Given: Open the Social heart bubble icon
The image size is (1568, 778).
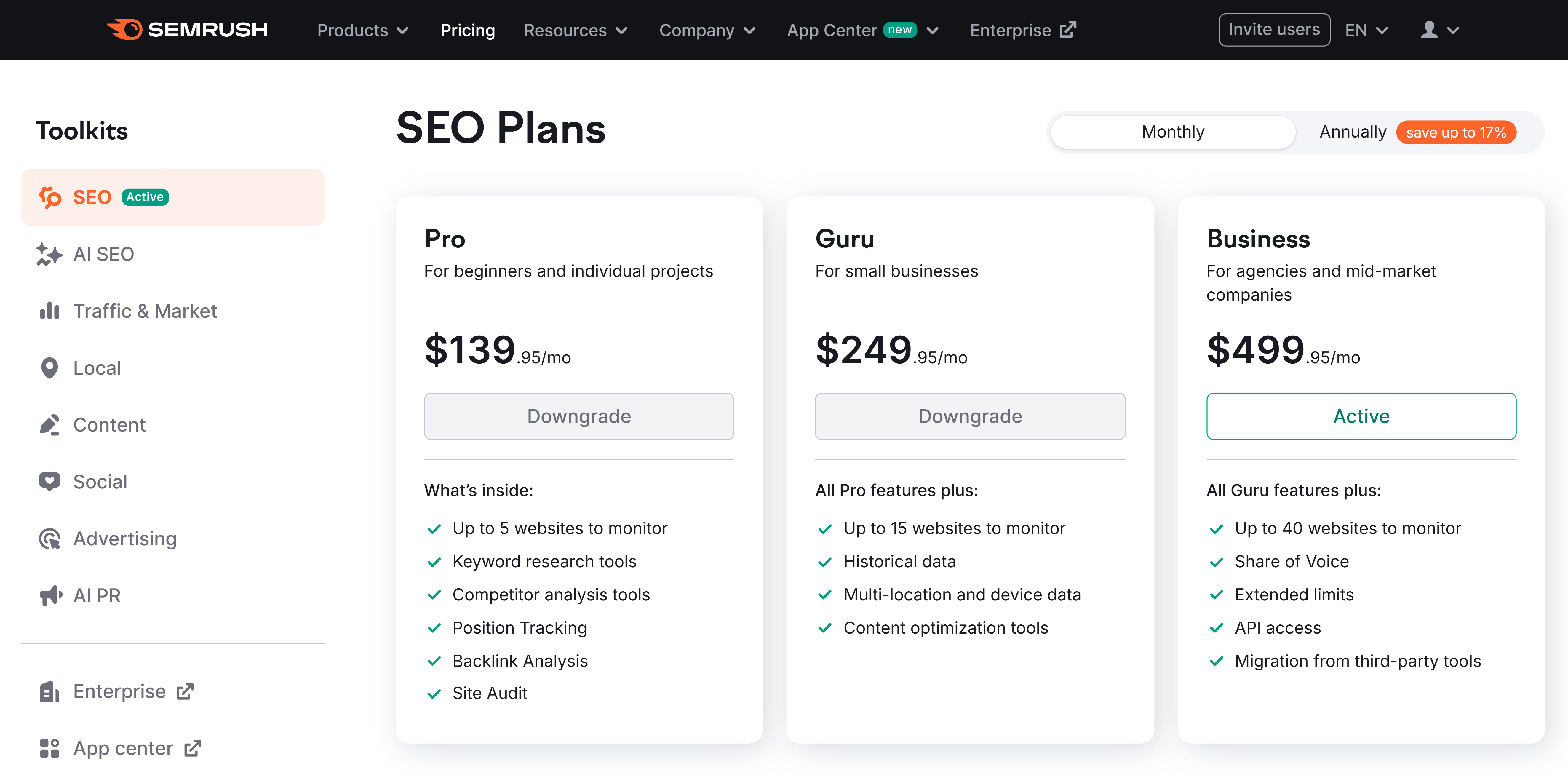Looking at the screenshot, I should coord(49,482).
